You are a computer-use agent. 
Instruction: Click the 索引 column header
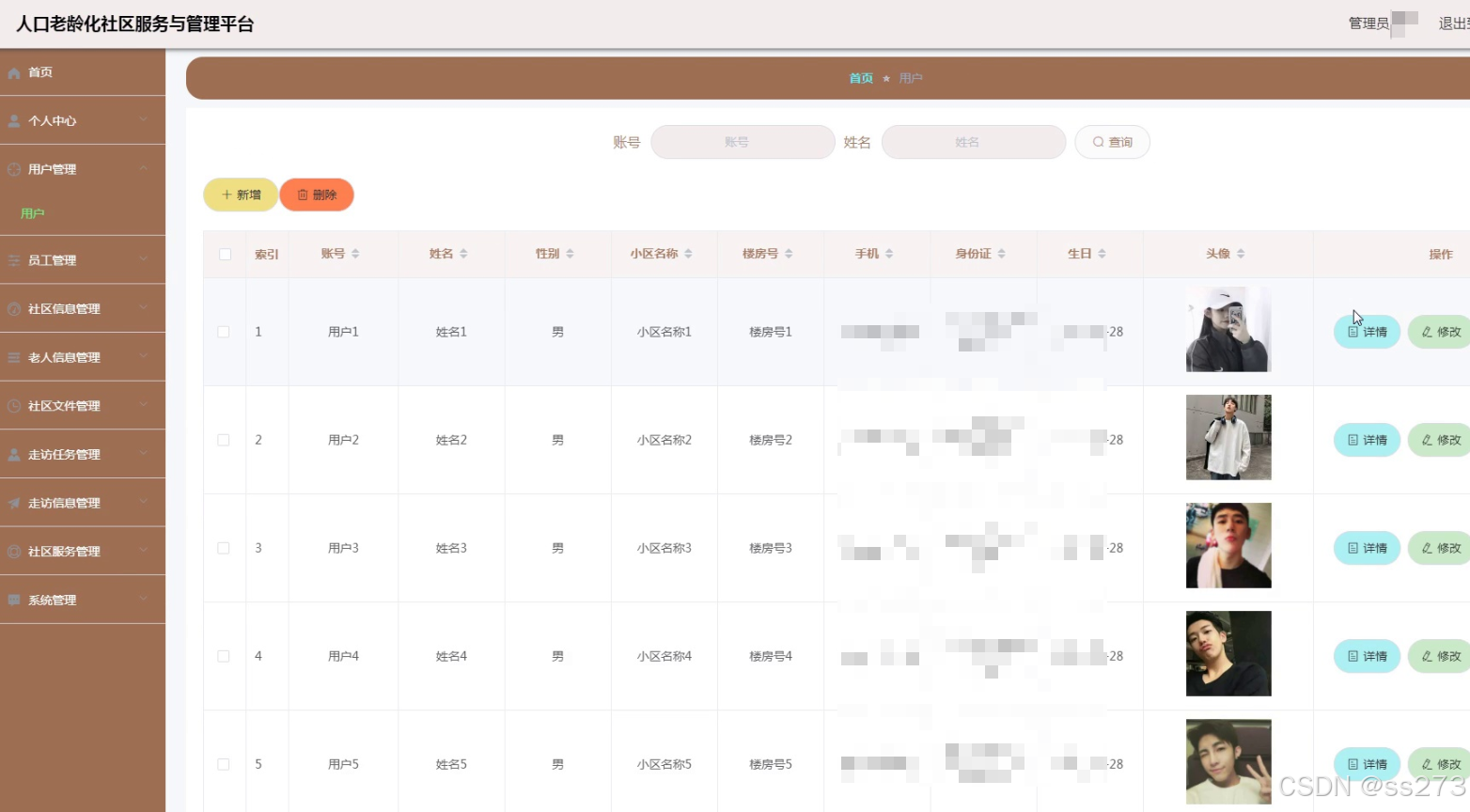[267, 254]
